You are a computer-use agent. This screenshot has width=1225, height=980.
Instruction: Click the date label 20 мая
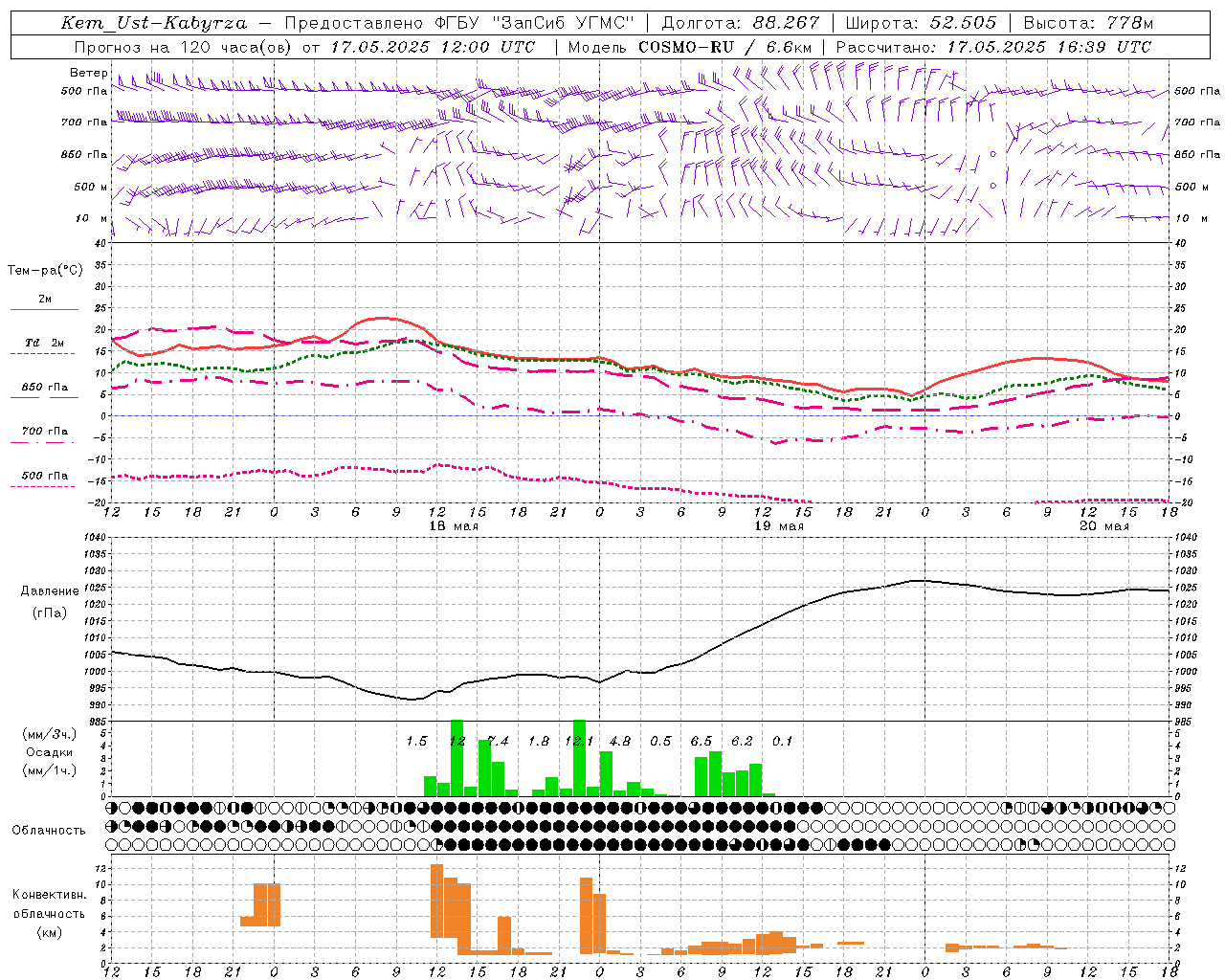pyautogui.click(x=1104, y=526)
